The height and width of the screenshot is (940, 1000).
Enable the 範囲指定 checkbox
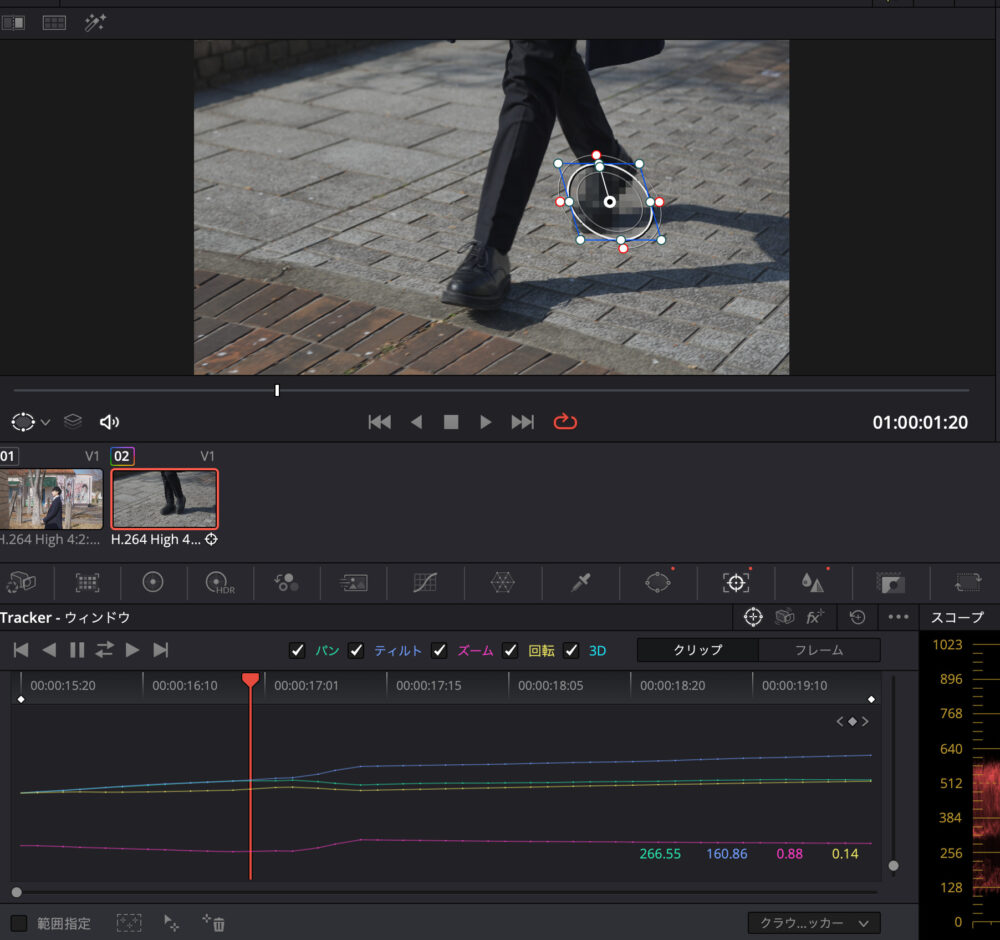coord(19,923)
